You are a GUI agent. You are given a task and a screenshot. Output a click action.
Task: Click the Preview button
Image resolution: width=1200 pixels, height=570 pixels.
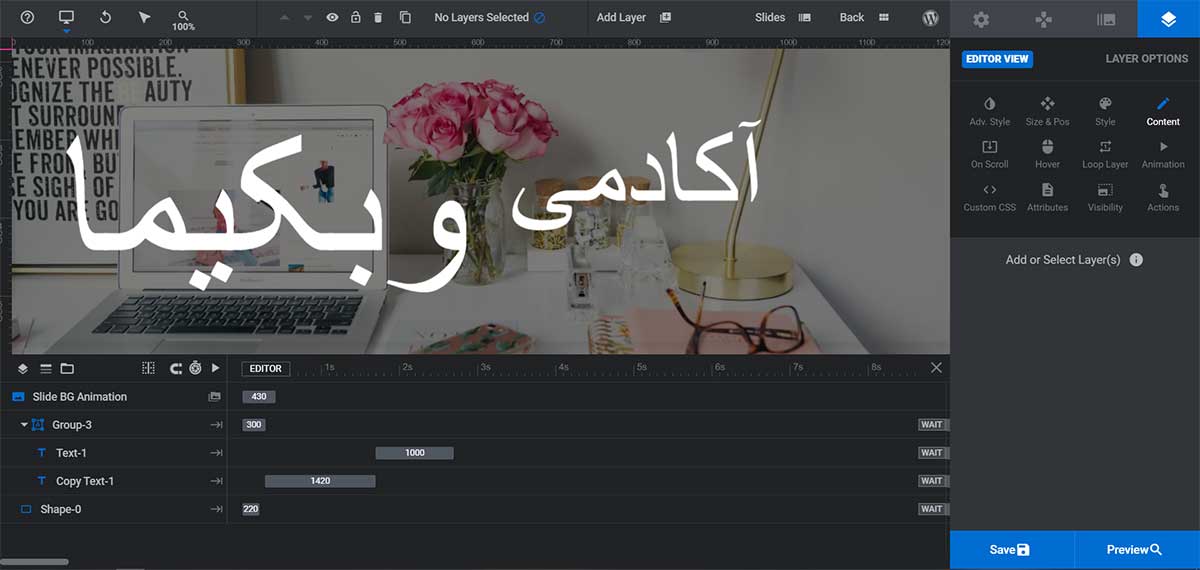1137,550
